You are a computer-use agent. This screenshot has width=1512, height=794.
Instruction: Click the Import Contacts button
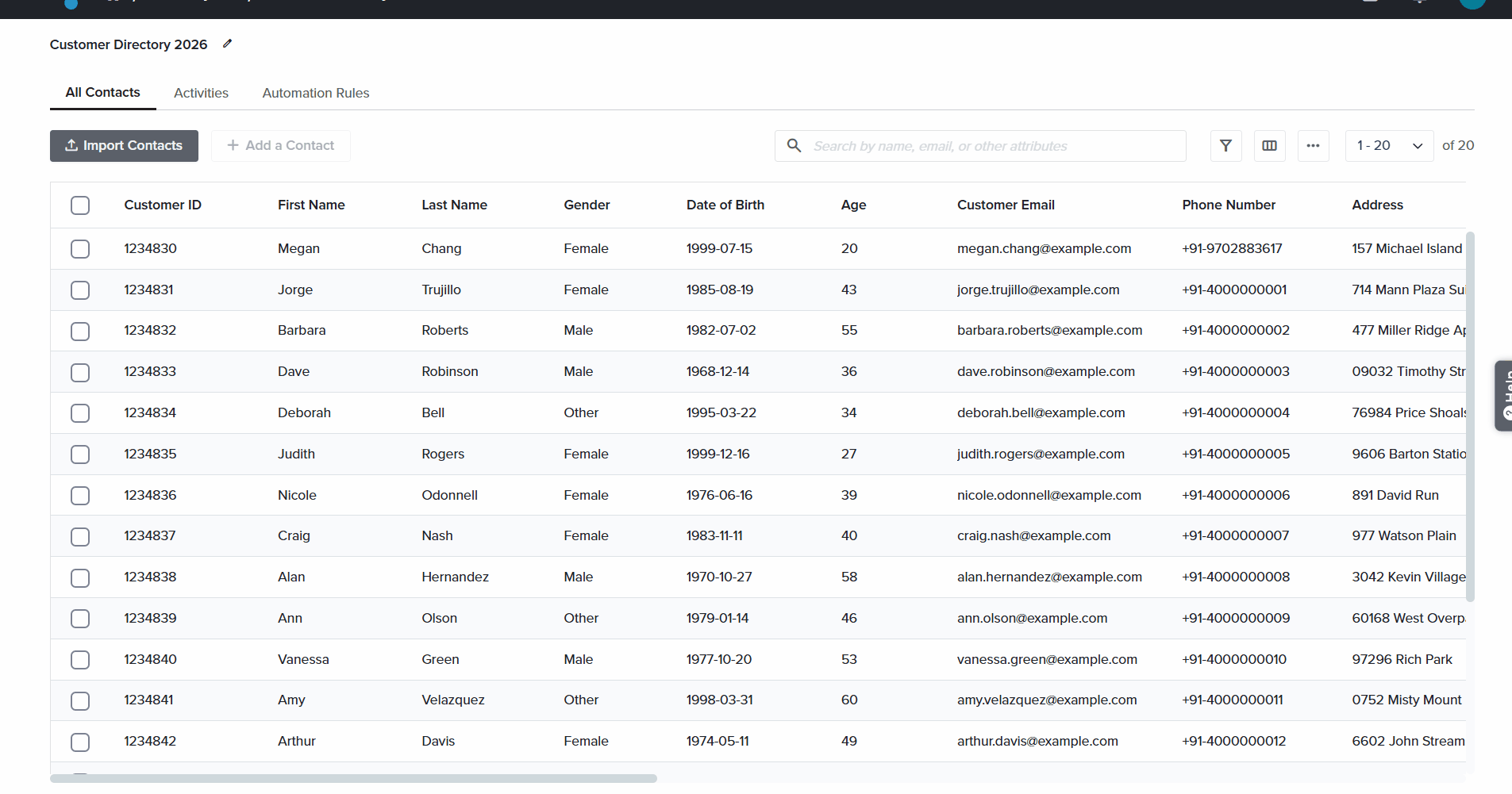(124, 146)
